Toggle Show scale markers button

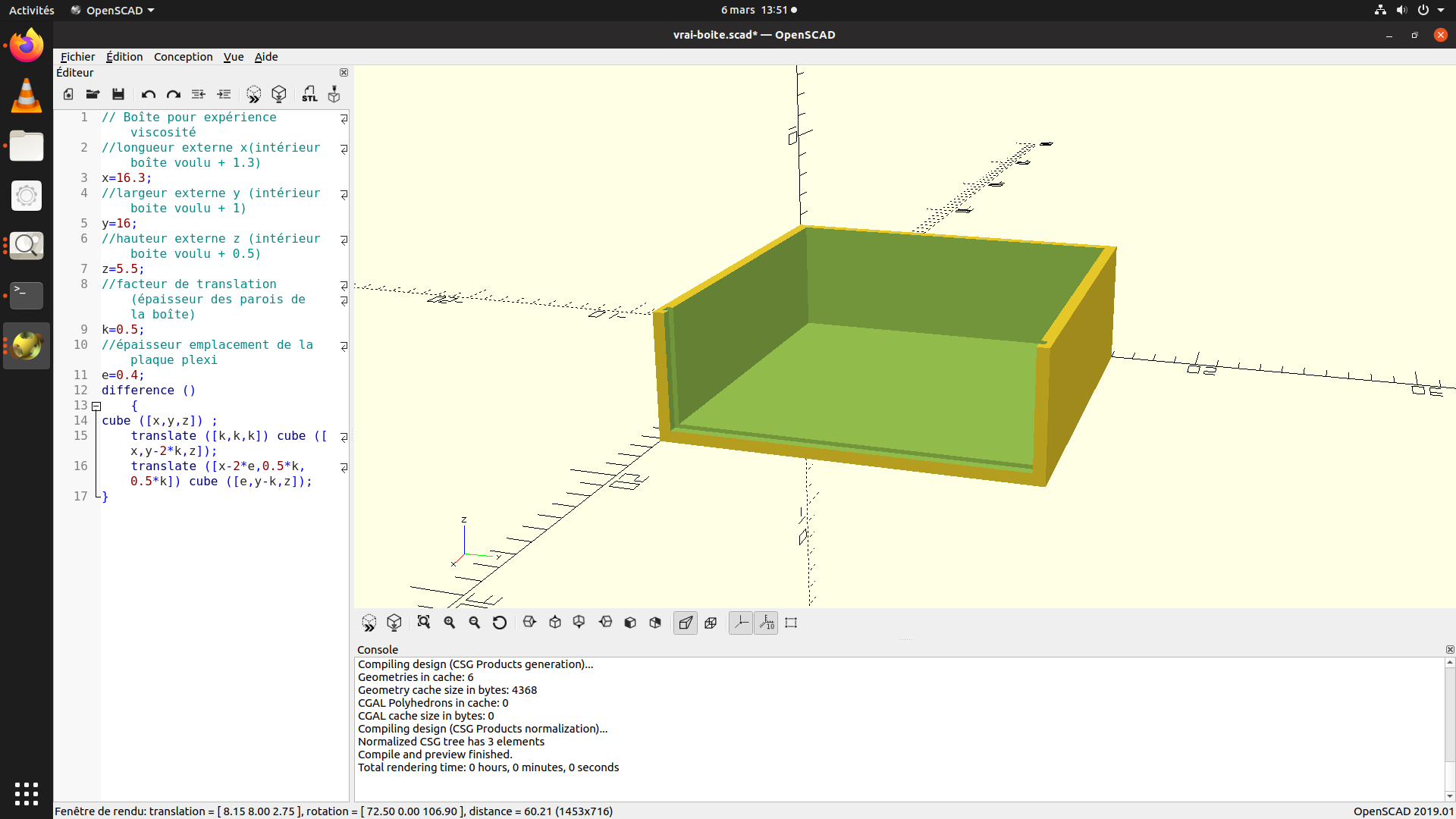pos(767,623)
